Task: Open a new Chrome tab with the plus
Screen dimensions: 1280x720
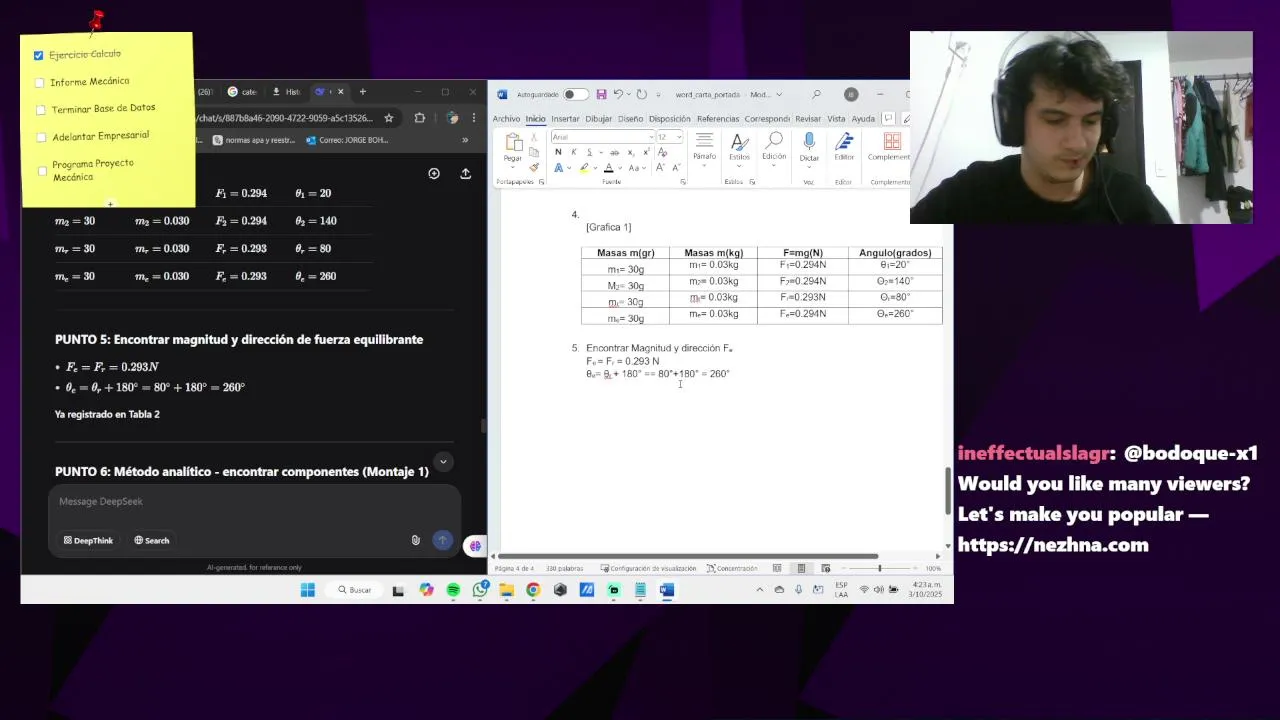Action: click(362, 92)
